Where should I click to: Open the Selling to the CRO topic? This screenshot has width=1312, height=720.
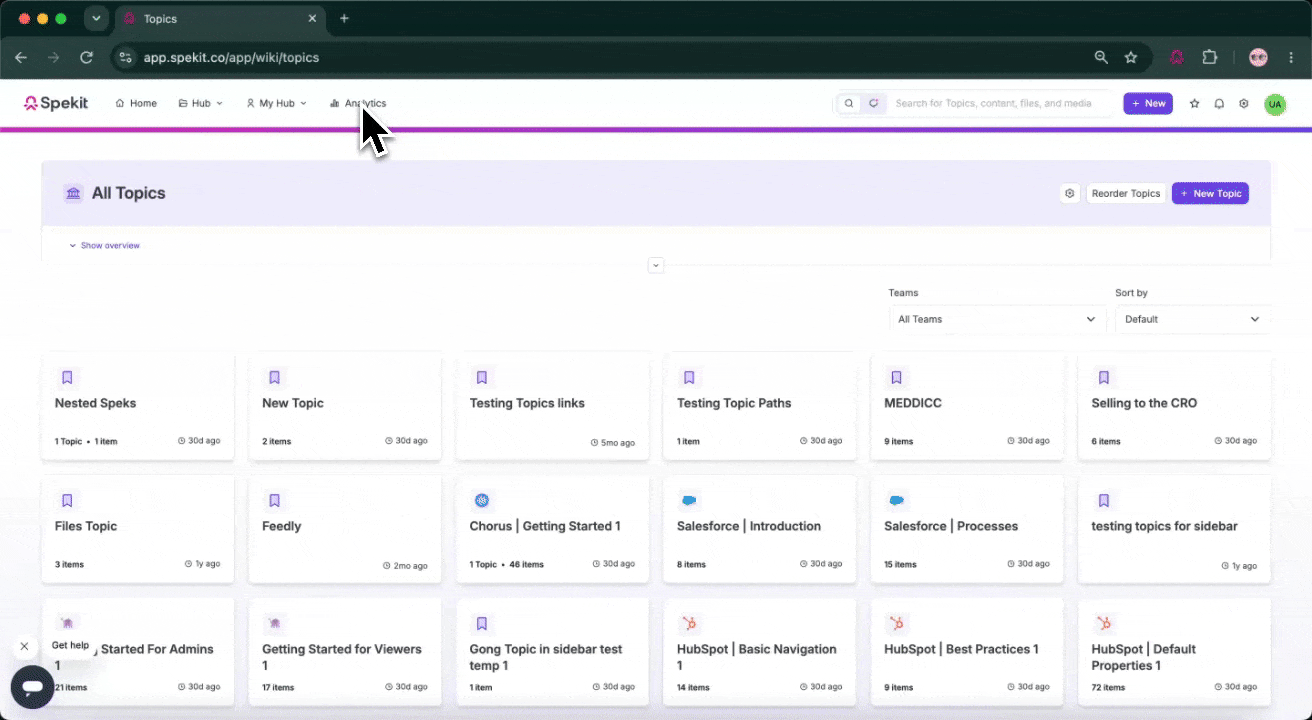1174,406
